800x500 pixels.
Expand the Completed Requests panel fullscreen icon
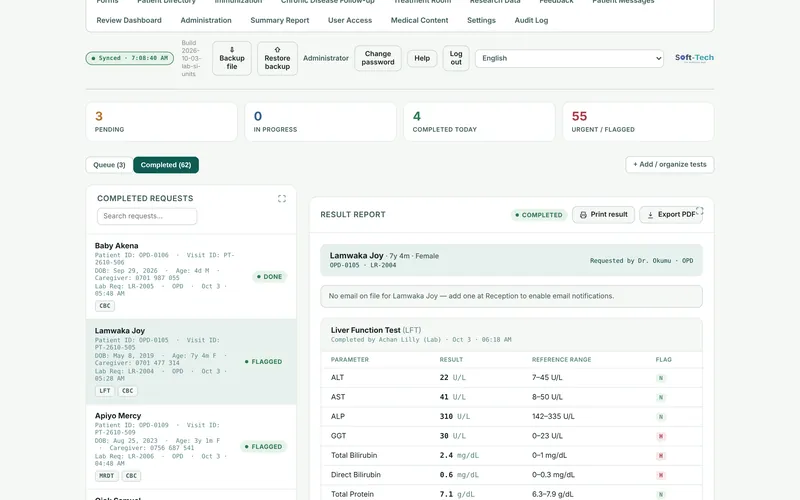click(x=282, y=198)
